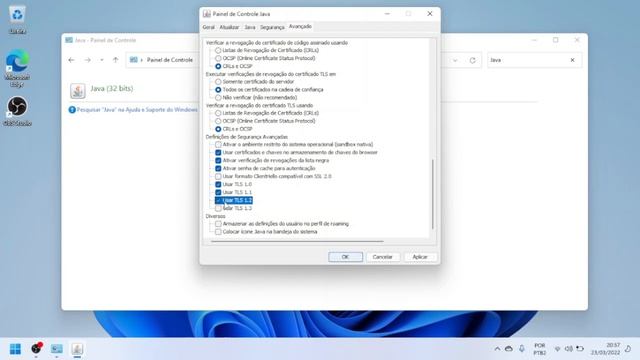Select the Avançado tab
640x360 pixels.
pos(300,27)
